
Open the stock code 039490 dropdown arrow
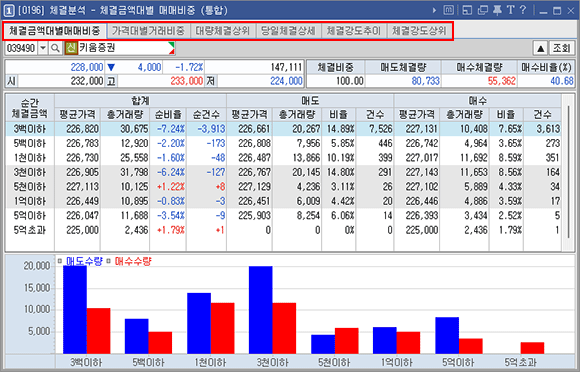pos(43,48)
